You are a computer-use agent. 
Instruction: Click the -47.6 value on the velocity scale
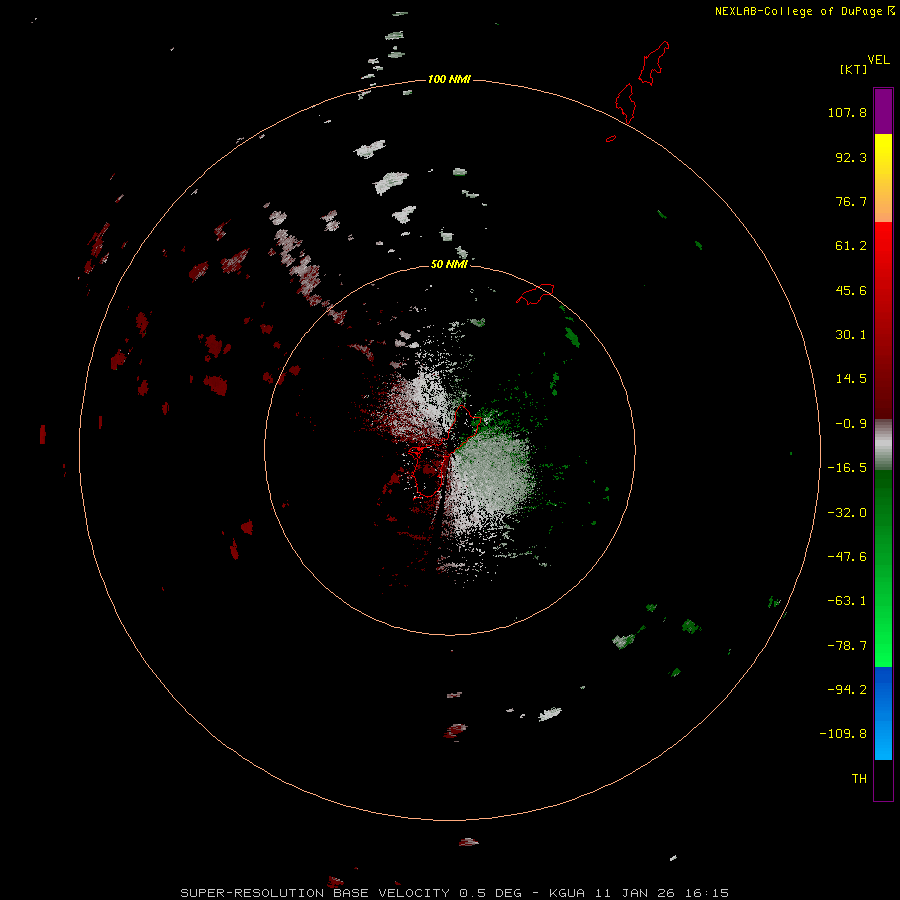[847, 557]
